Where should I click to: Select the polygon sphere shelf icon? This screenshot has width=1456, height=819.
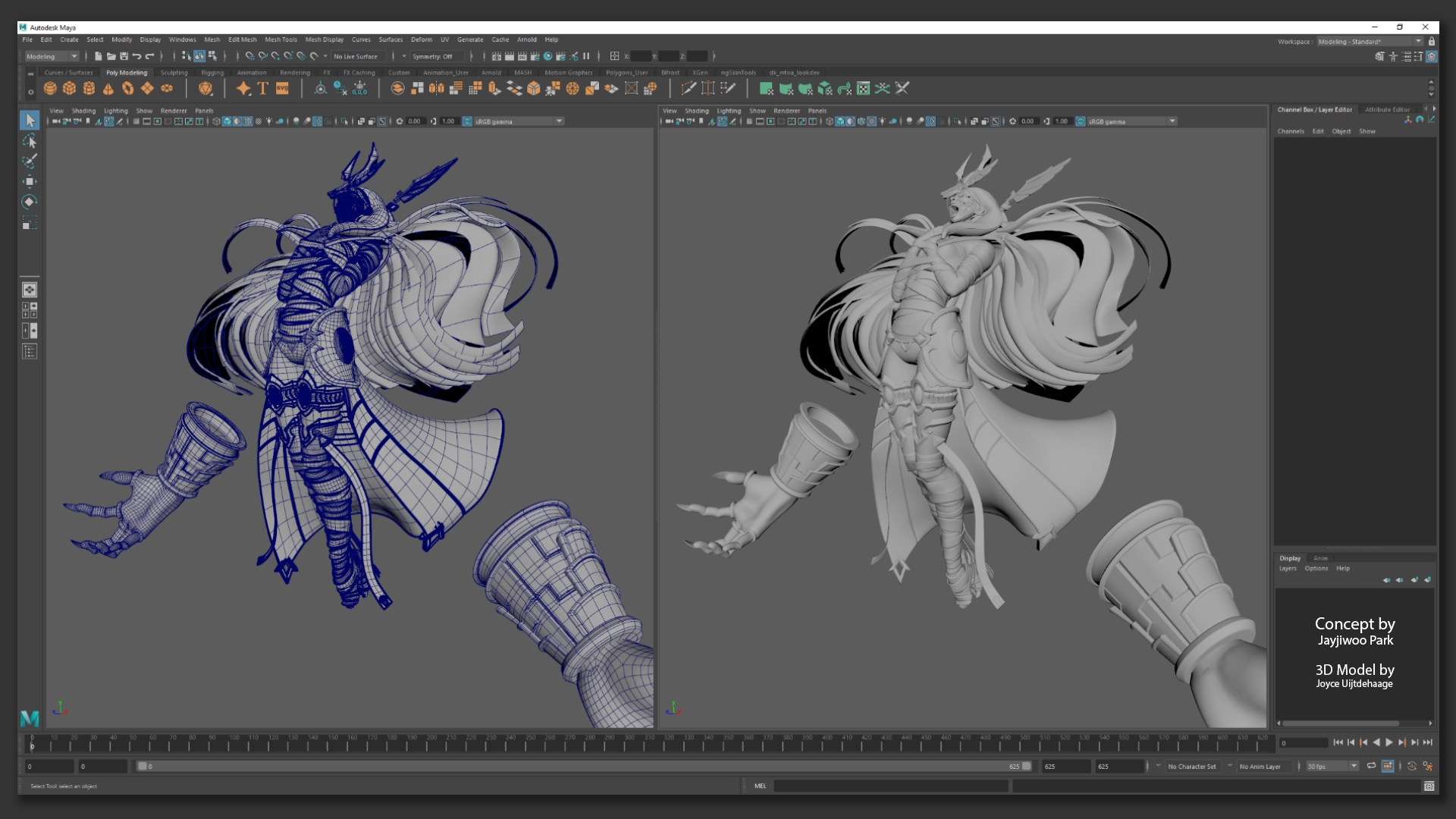(50, 89)
